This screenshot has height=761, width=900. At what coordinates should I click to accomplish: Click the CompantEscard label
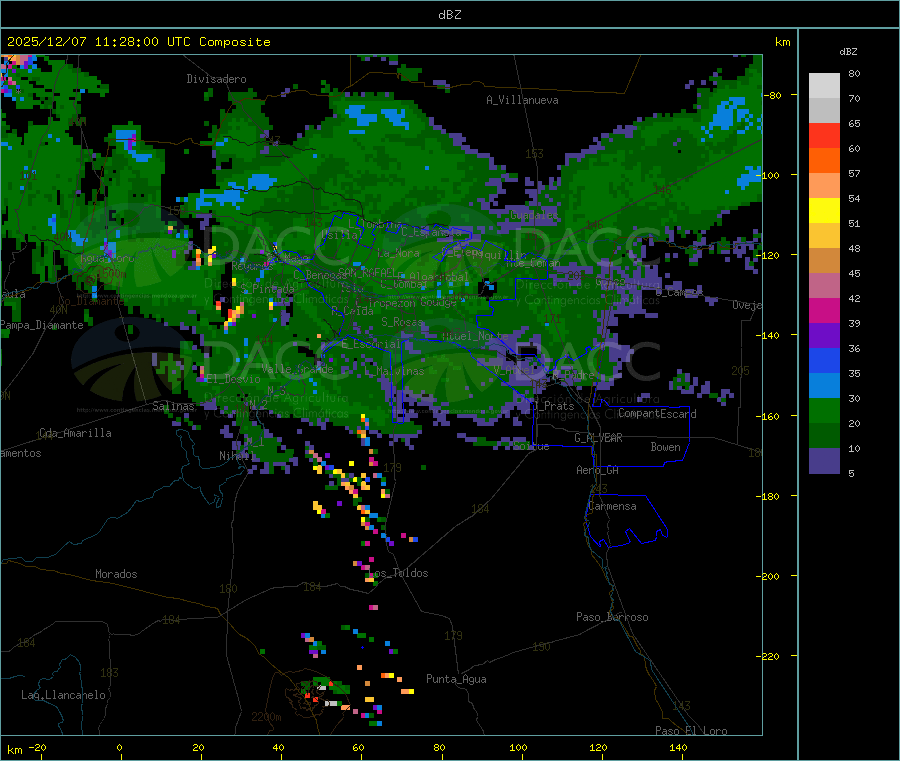point(657,414)
